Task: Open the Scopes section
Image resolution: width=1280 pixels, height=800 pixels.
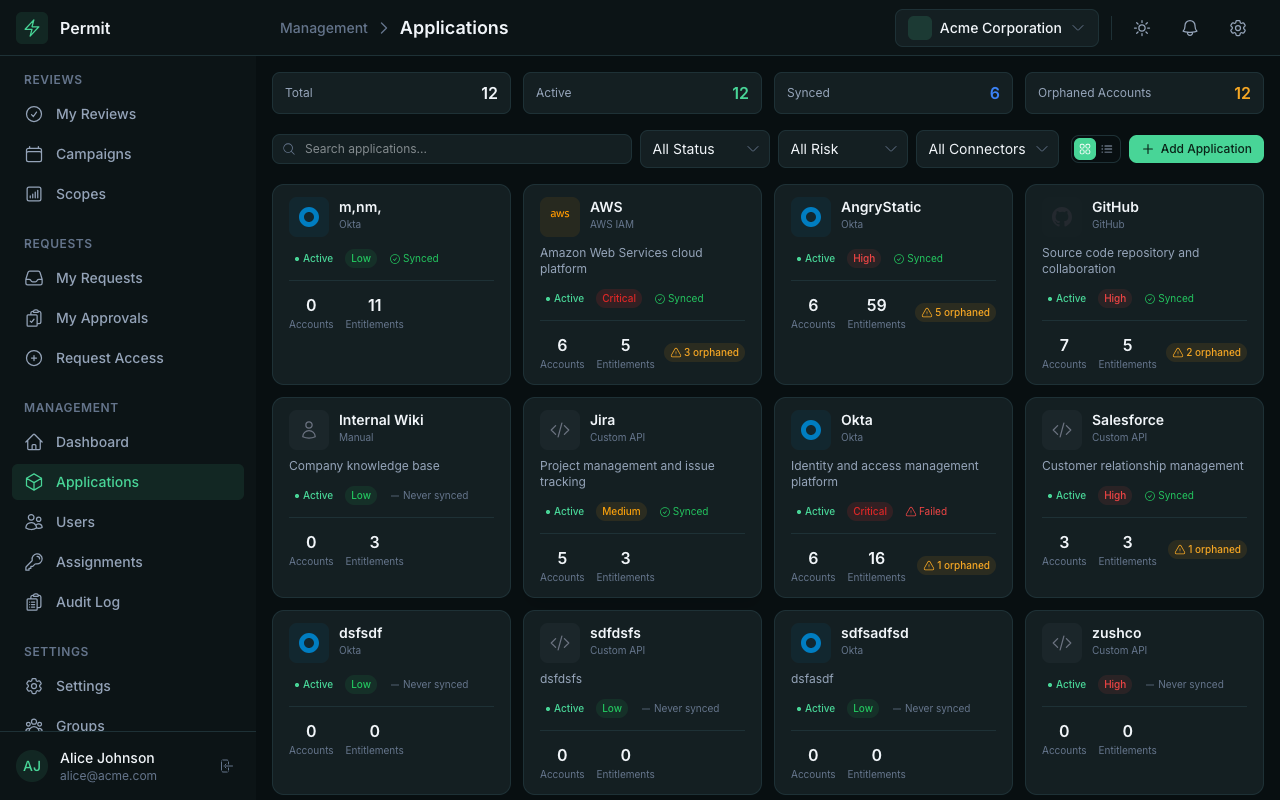Action: coord(80,194)
